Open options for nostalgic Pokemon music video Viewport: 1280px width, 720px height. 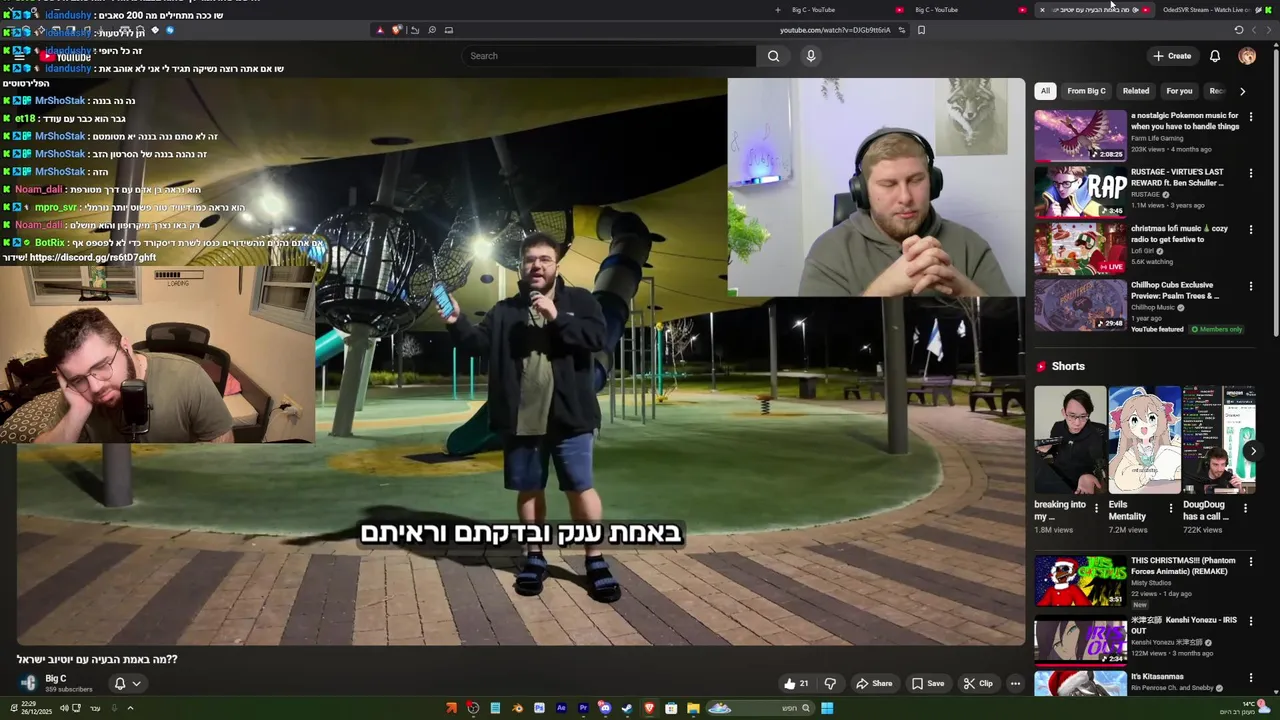(1250, 117)
